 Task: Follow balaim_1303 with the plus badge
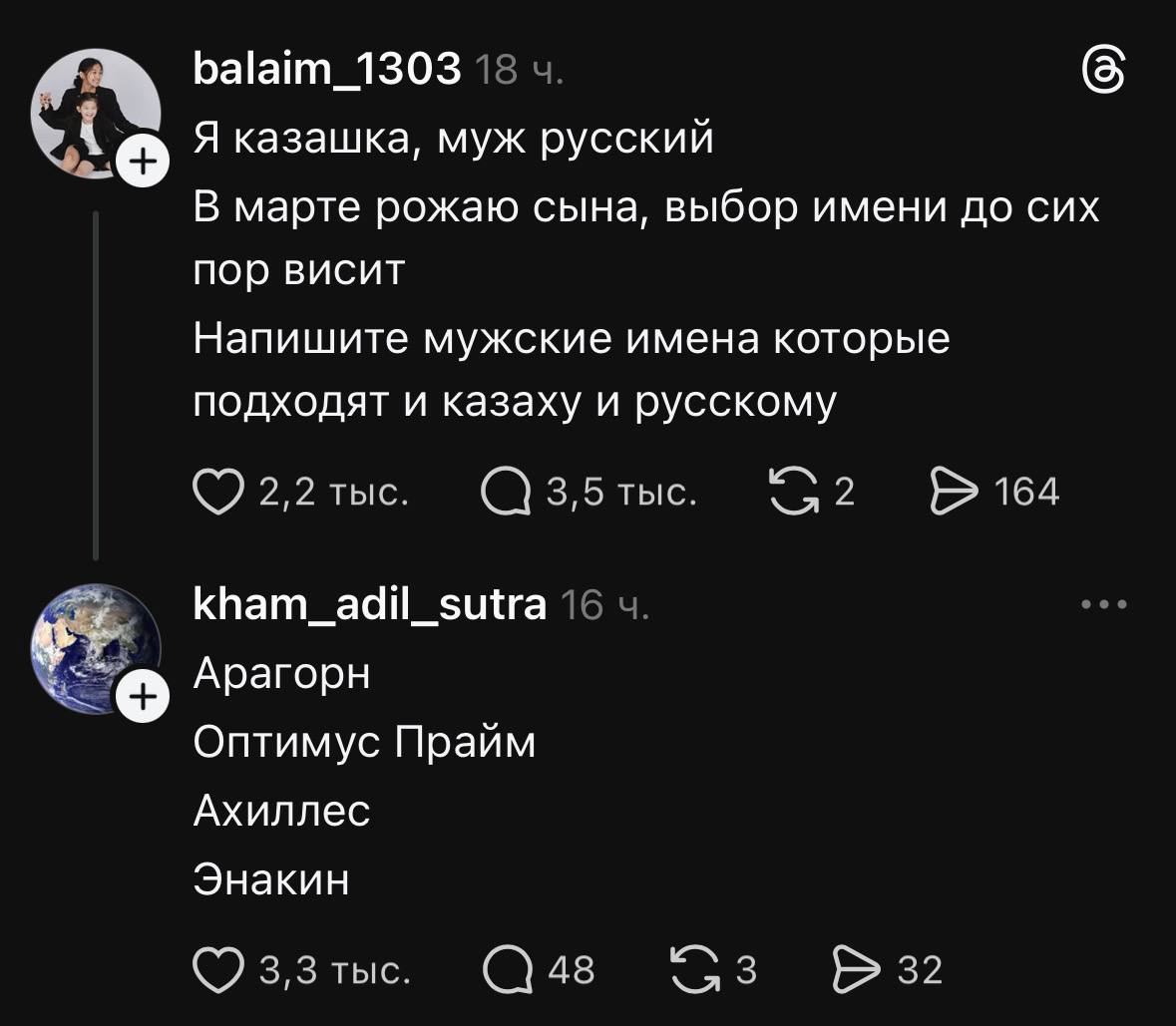(143, 159)
